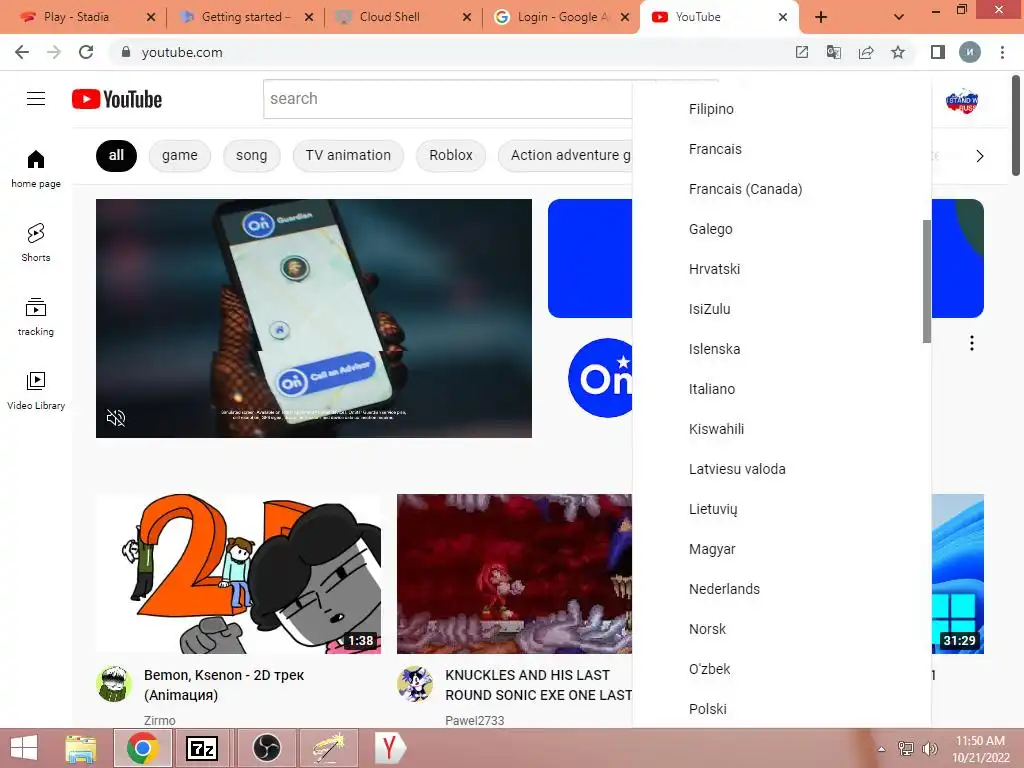This screenshot has height=768, width=1024.
Task: Open the three-dot options beside the ad
Action: [972, 343]
